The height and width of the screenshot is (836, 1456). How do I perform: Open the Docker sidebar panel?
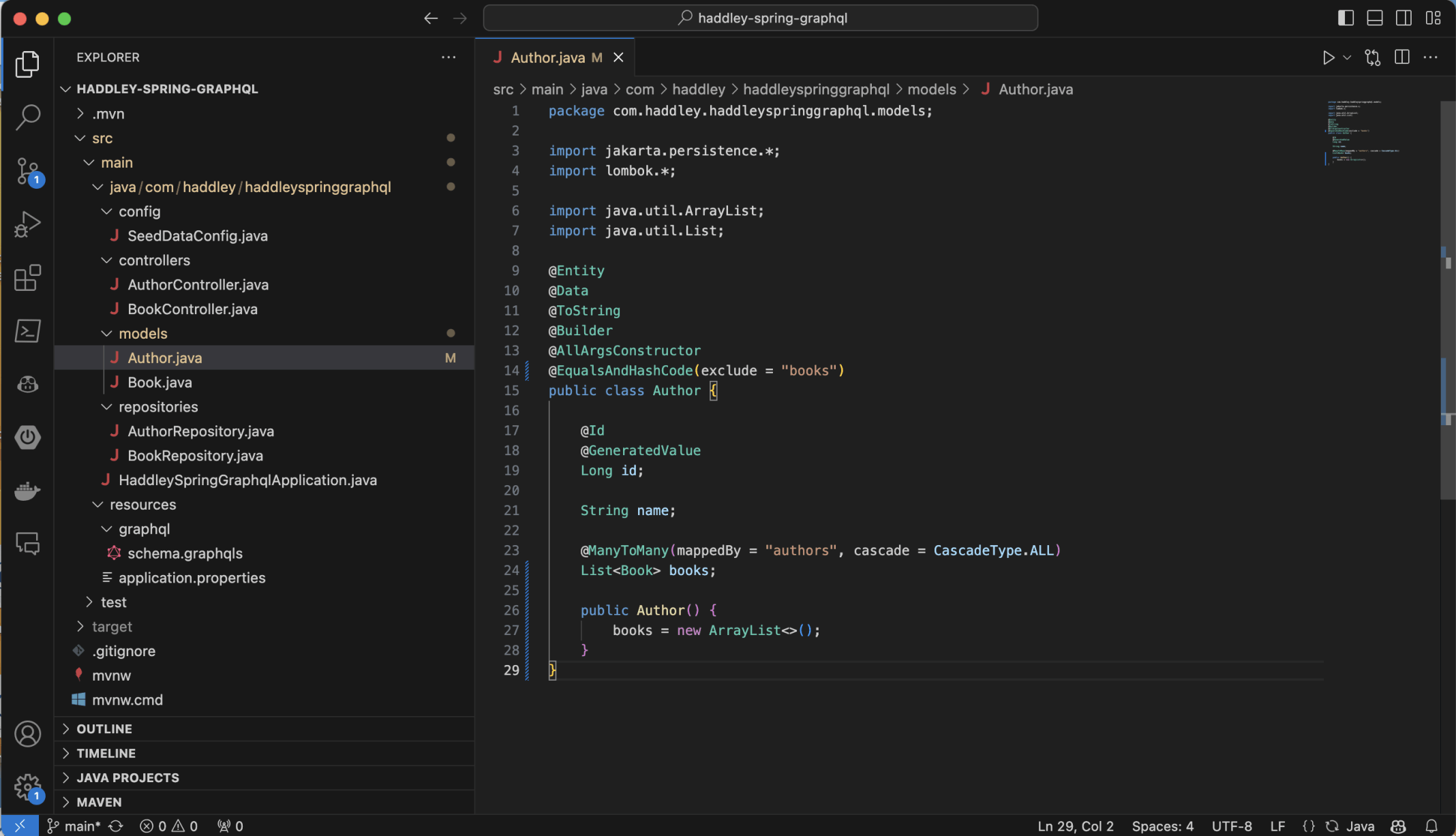pos(27,491)
